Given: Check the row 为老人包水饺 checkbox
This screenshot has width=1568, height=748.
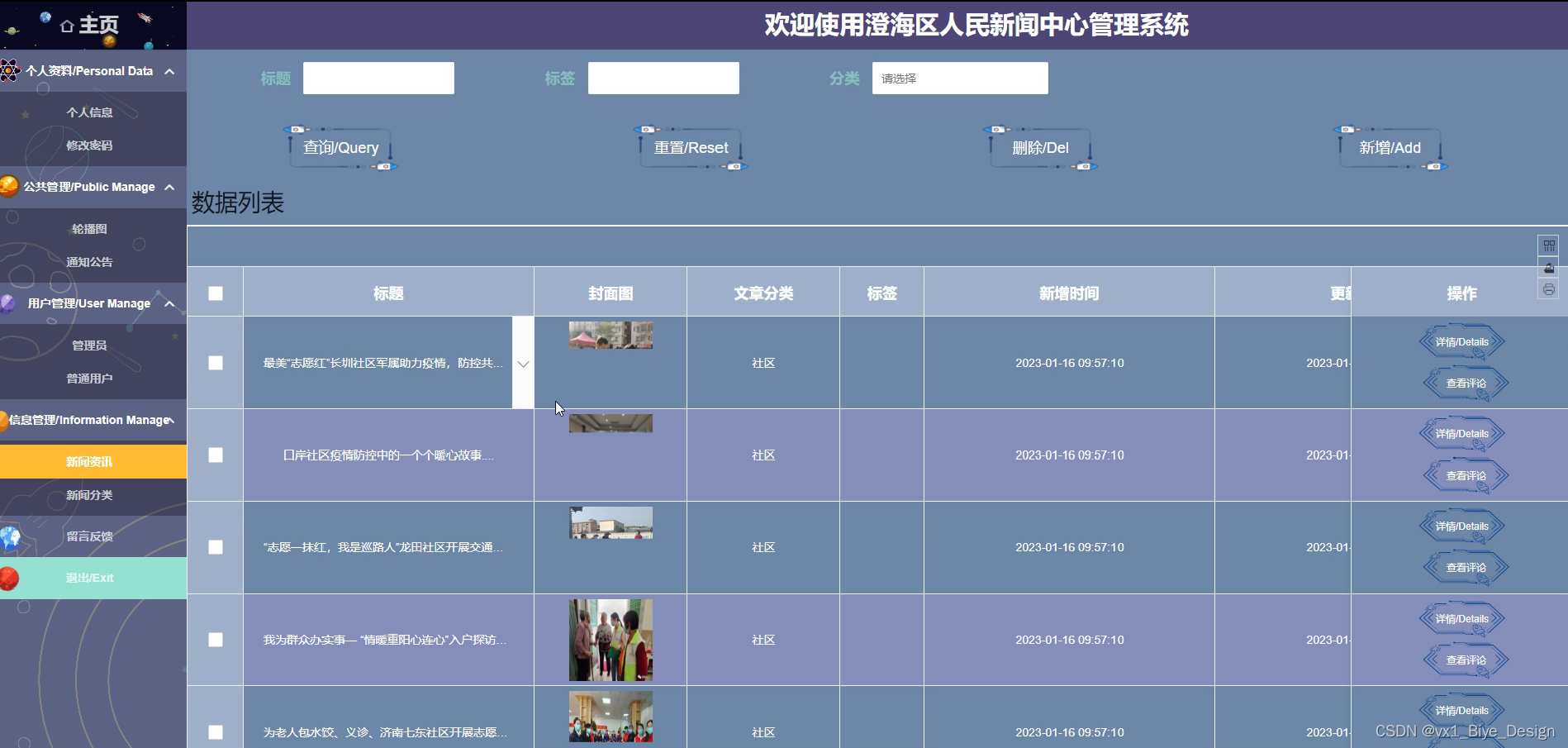Looking at the screenshot, I should coord(216,732).
